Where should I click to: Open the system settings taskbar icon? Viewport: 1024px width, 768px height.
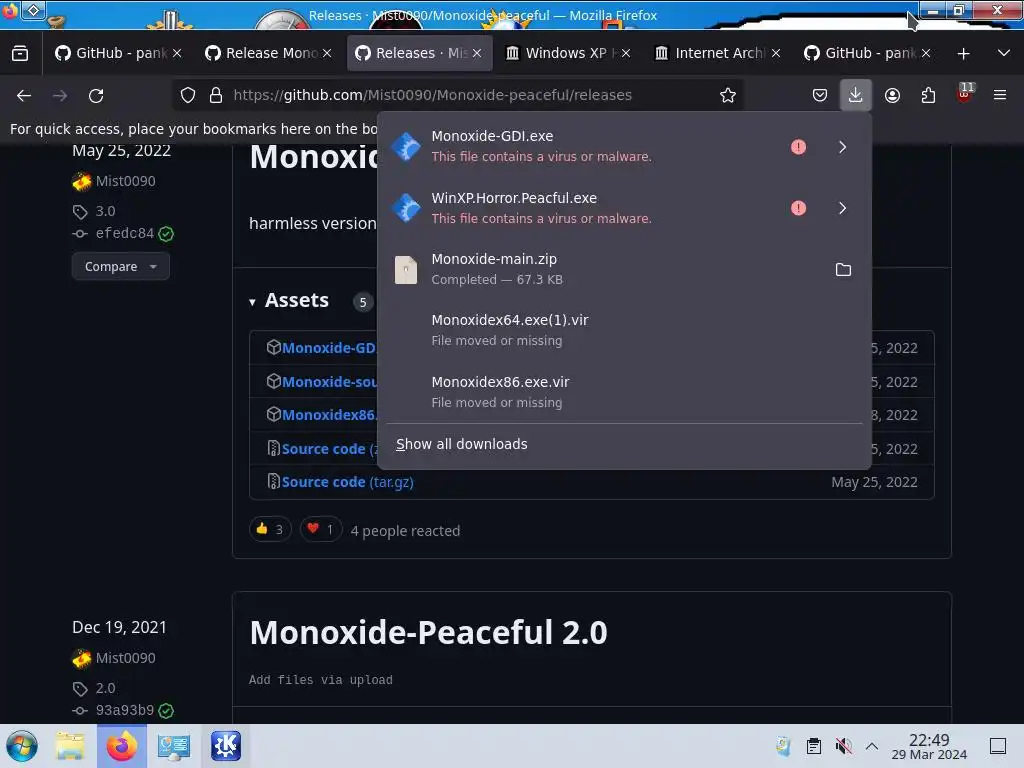174,746
